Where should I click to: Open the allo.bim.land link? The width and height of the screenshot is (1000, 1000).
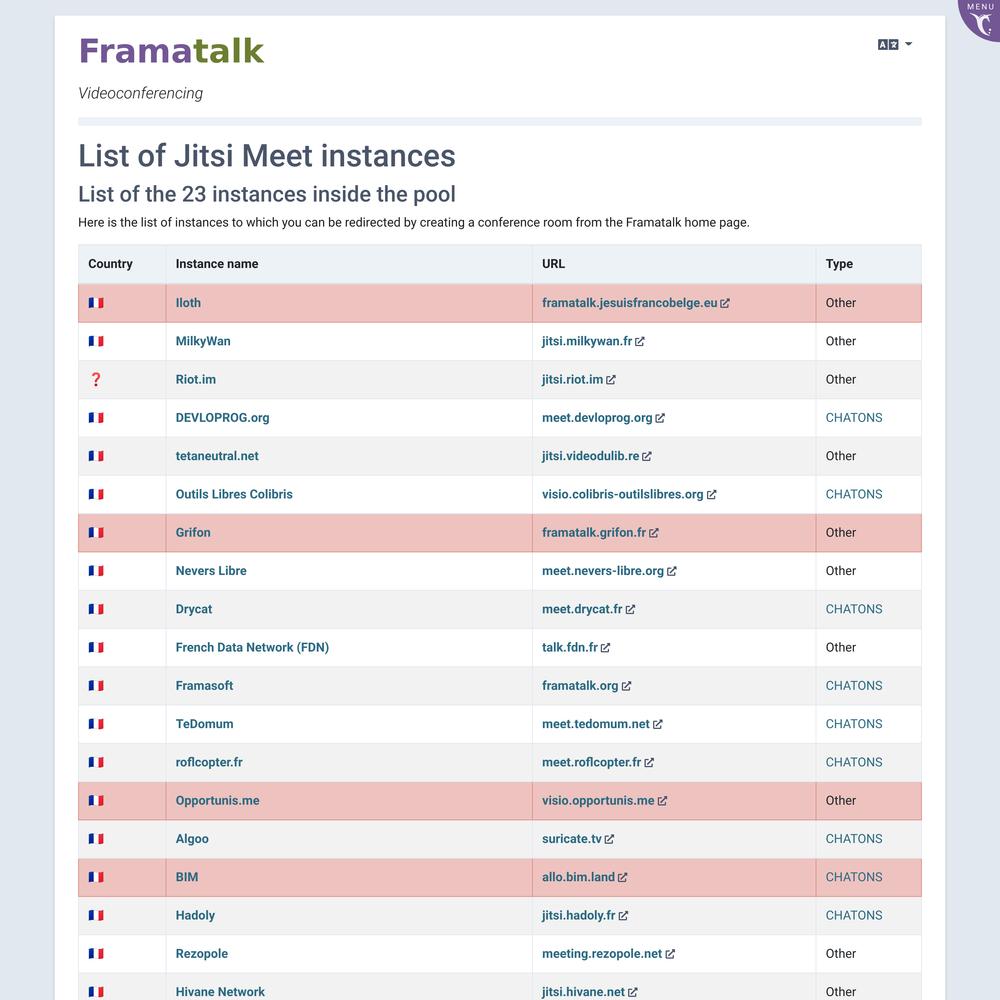coord(578,877)
